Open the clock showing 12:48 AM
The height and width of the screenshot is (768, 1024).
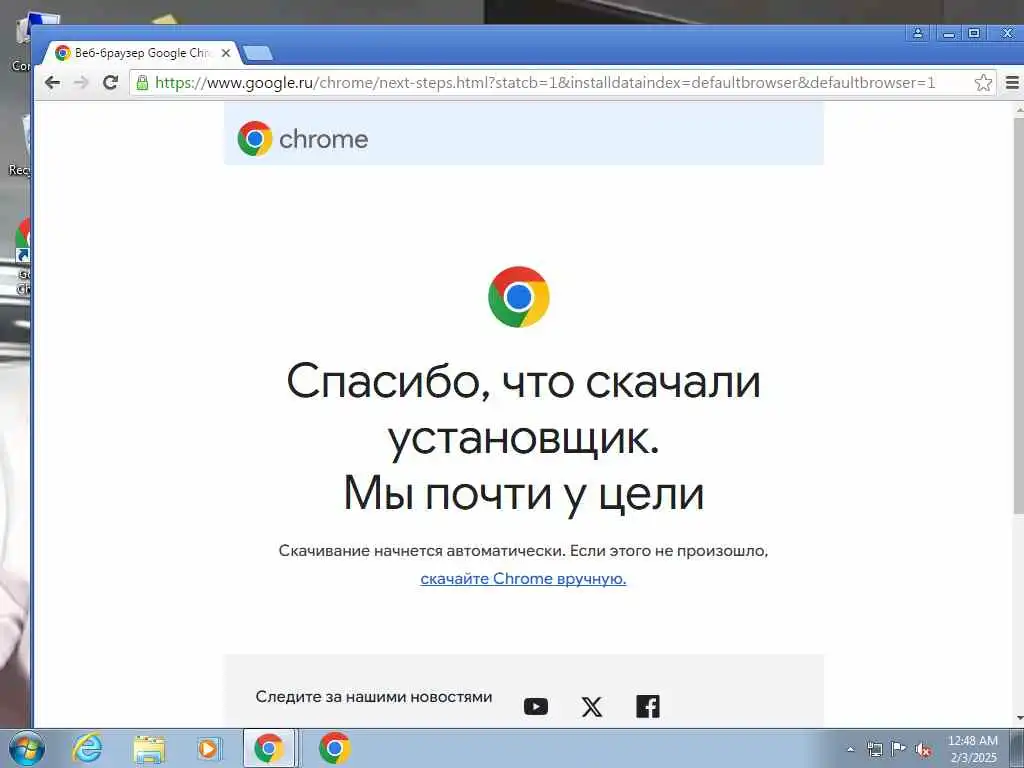pyautogui.click(x=973, y=748)
